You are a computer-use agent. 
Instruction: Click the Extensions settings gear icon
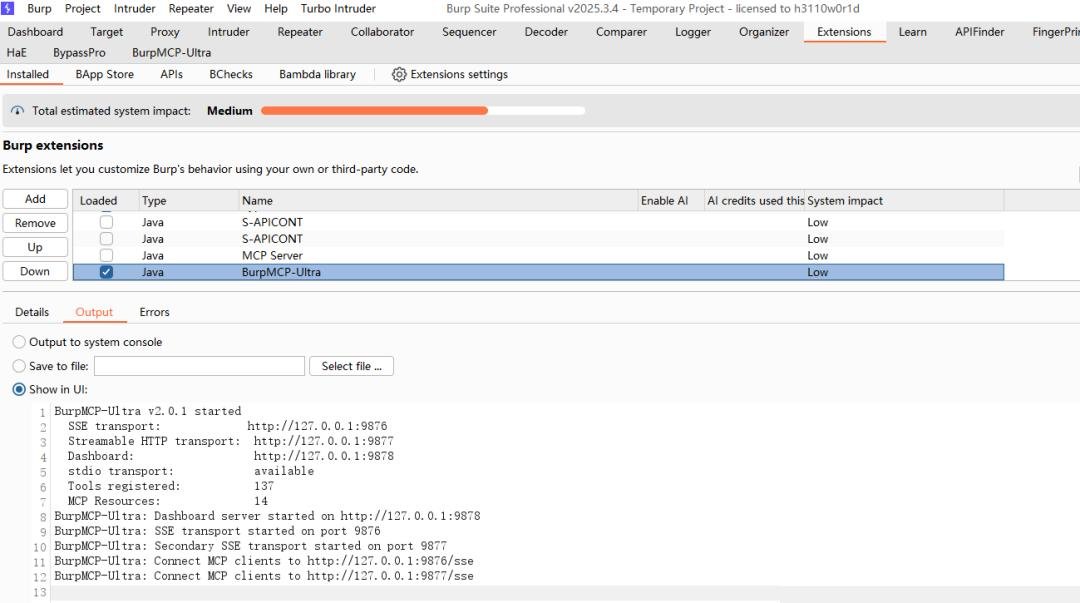(x=399, y=74)
